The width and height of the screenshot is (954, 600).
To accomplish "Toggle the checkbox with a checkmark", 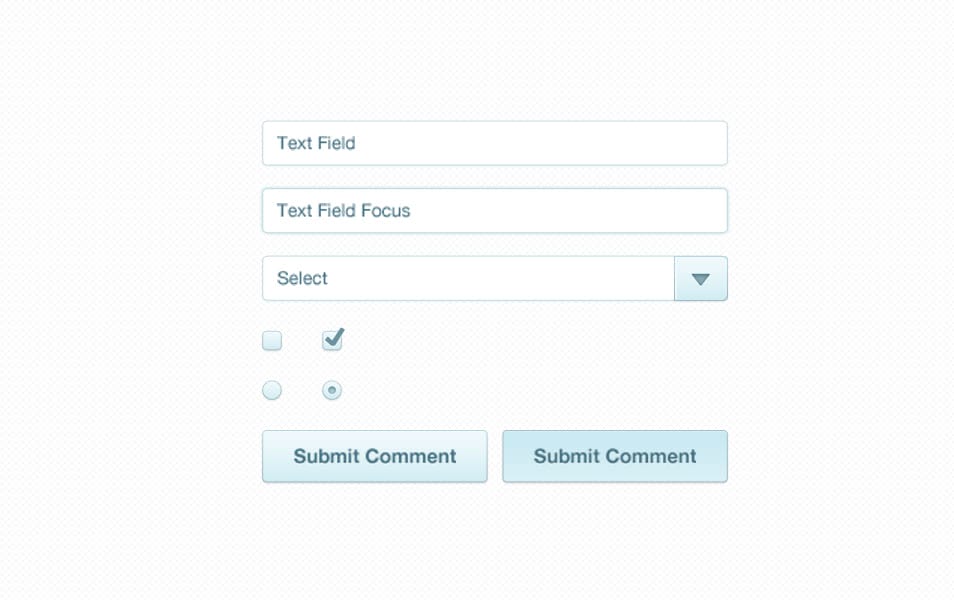I will (332, 340).
